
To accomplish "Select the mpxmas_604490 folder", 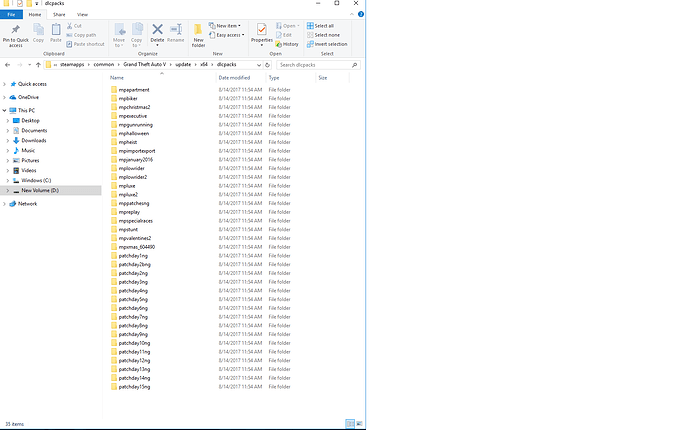I will pyautogui.click(x=136, y=247).
